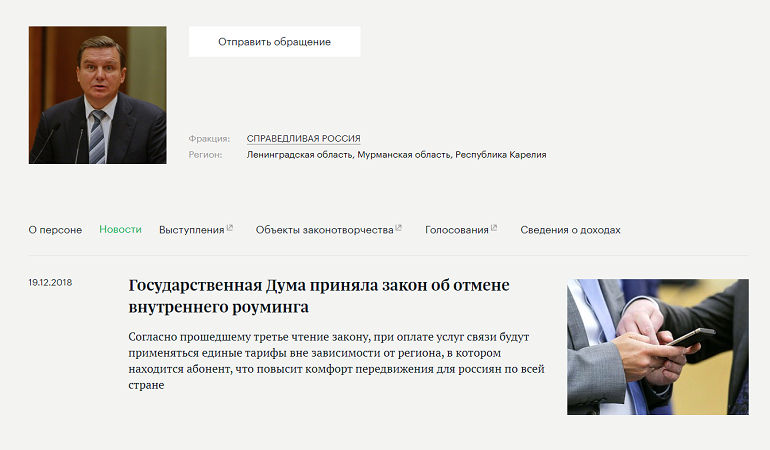Image resolution: width=770 pixels, height=450 pixels.
Task: Click the news date 19.12.2018
Action: tap(50, 284)
